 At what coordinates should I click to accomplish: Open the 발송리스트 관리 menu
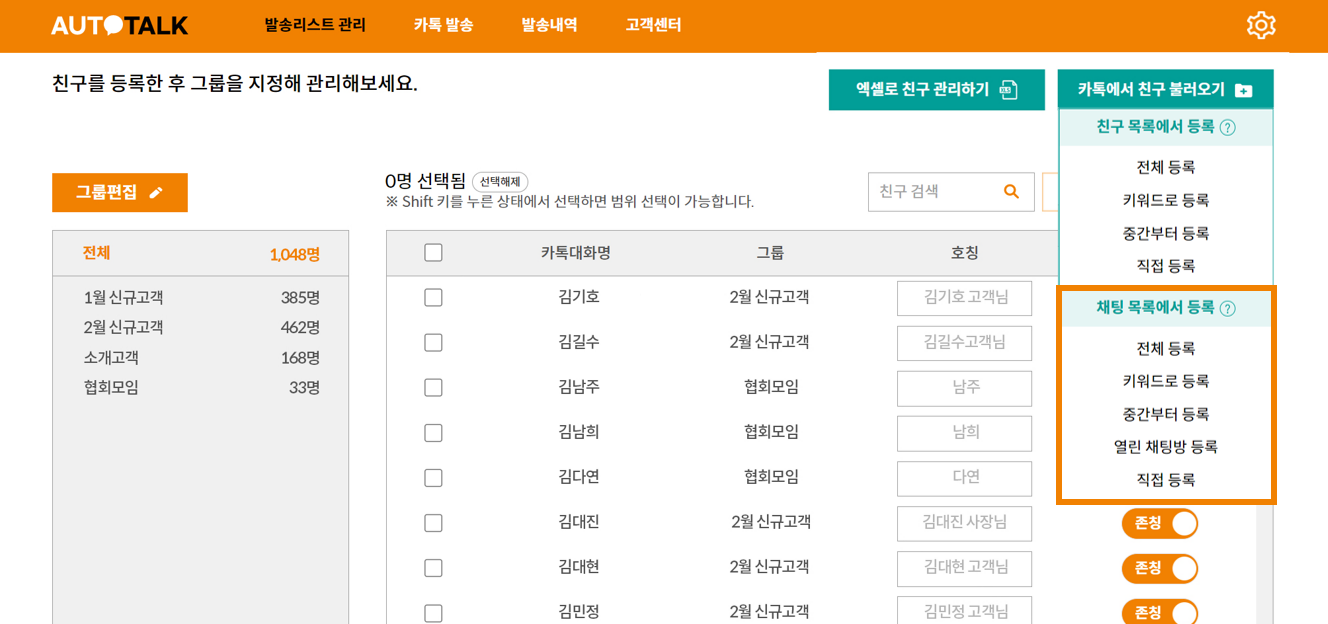click(x=315, y=25)
